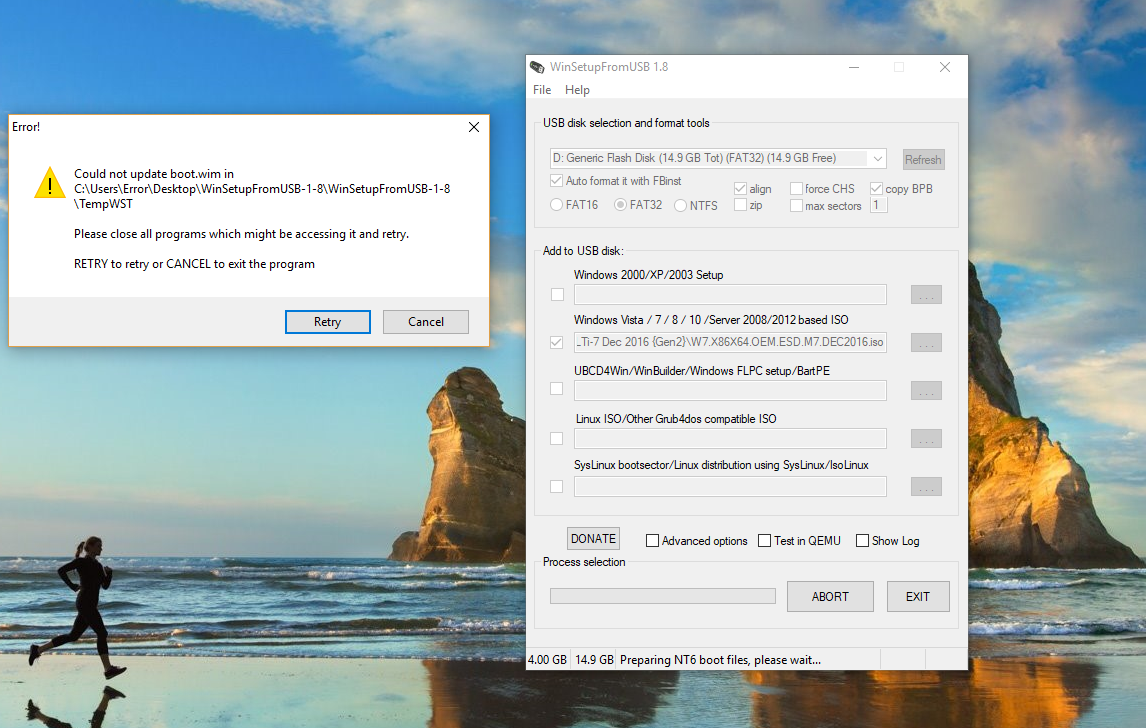The image size is (1146, 728).
Task: Check Linux ISO/Grub4dos compatible ISO checkbox
Action: [x=557, y=439]
